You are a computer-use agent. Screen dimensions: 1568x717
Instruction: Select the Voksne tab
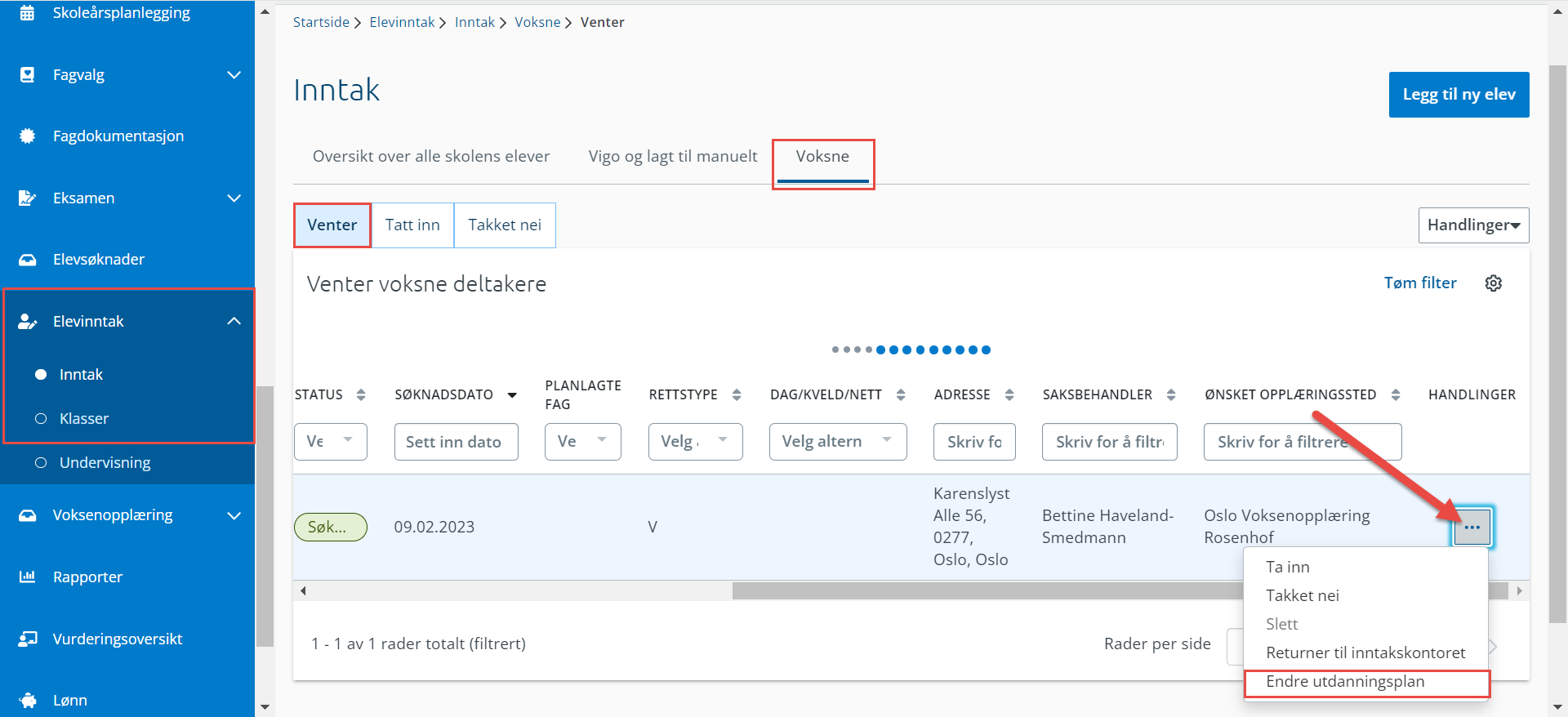click(822, 156)
